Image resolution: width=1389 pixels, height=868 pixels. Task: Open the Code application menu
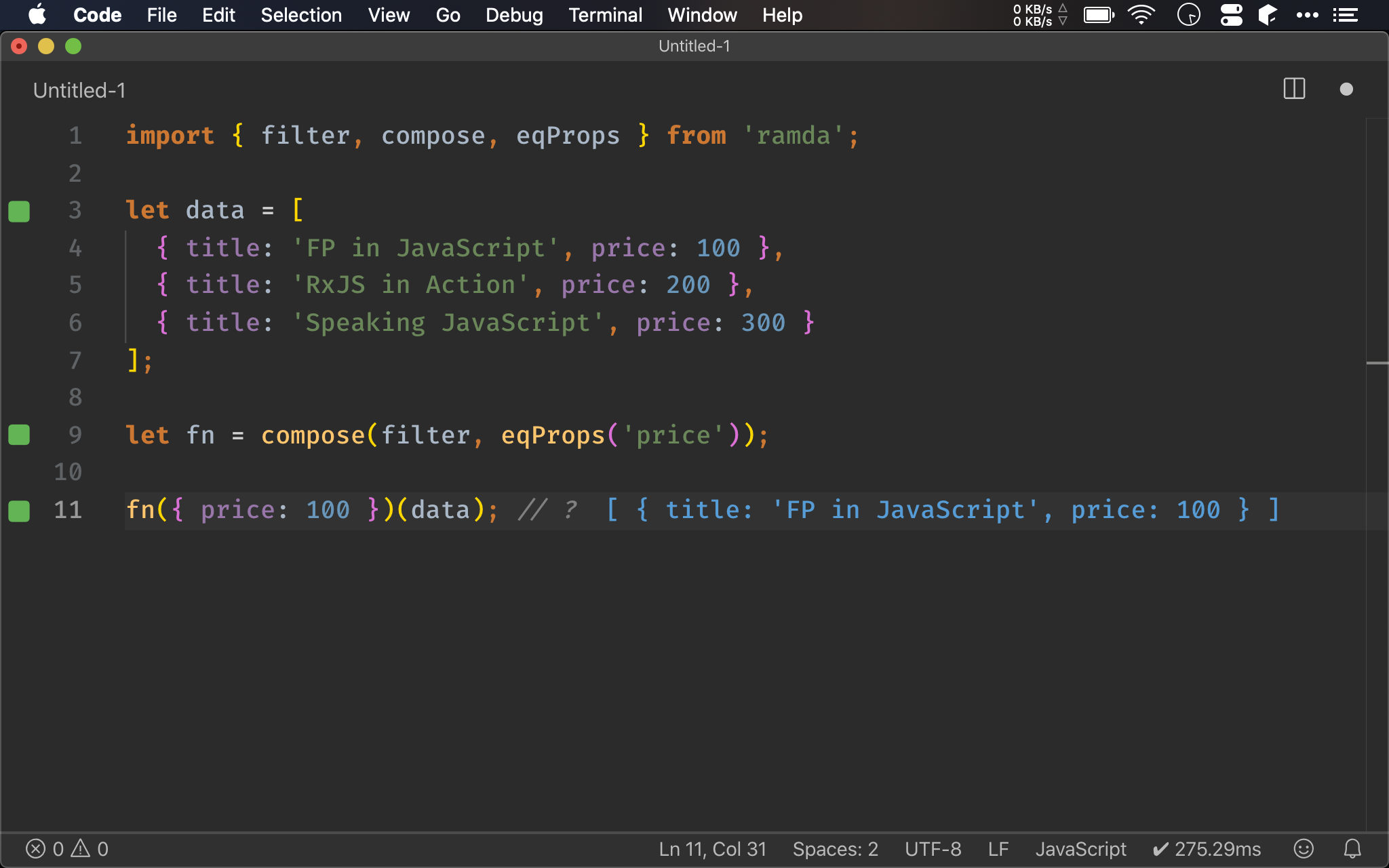97,15
